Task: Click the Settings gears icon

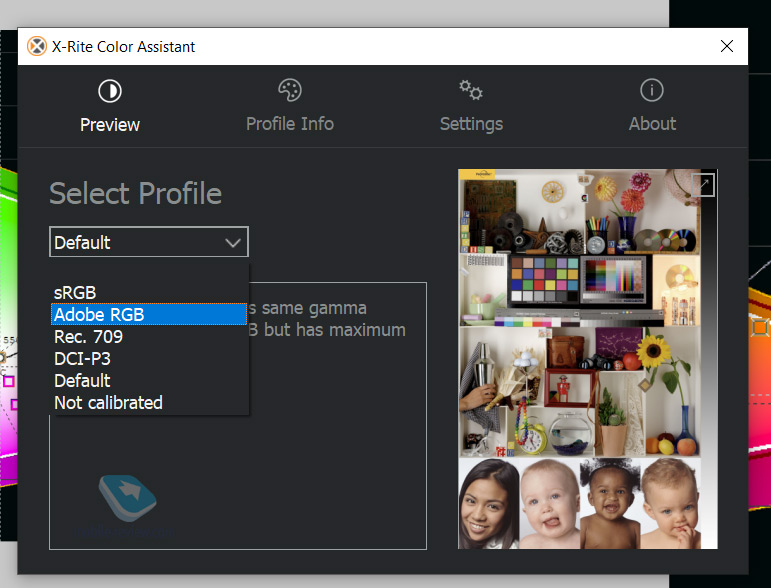Action: [x=471, y=90]
